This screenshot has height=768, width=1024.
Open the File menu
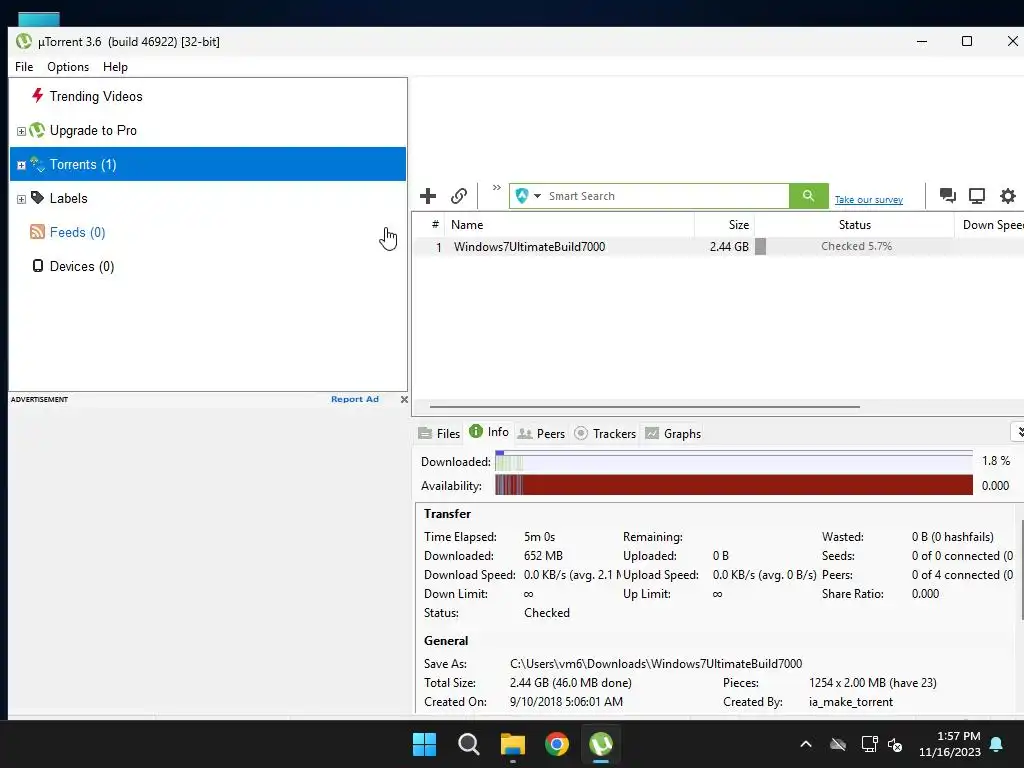tap(24, 67)
